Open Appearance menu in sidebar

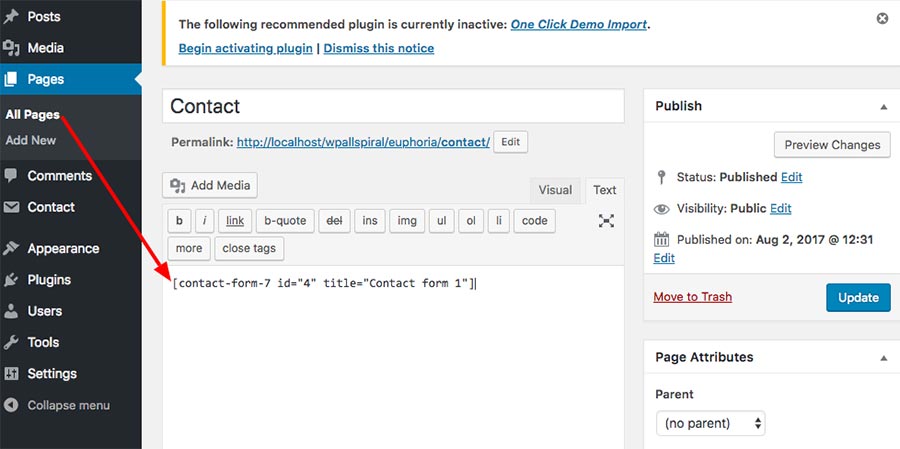[62, 249]
